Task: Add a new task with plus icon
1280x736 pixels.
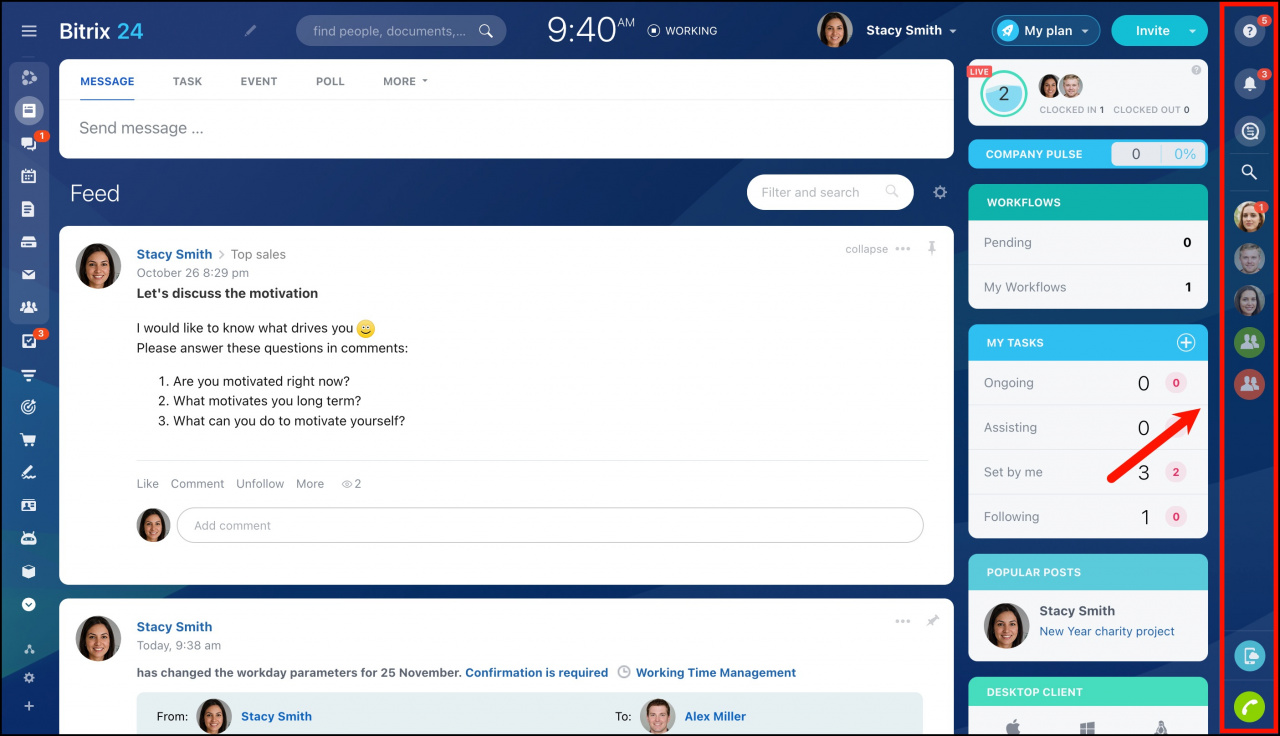Action: pyautogui.click(x=1186, y=343)
